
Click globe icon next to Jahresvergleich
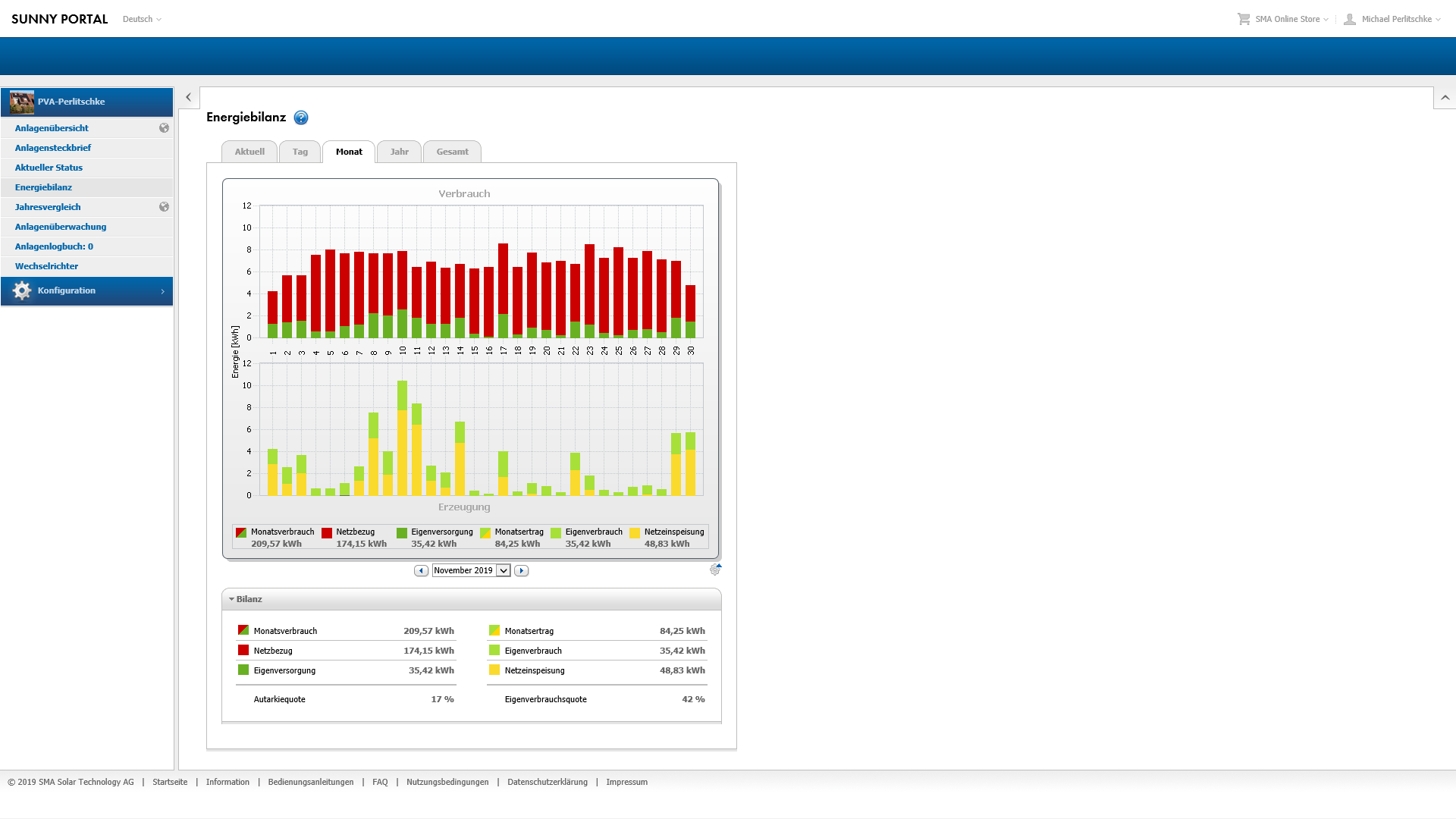[x=164, y=207]
